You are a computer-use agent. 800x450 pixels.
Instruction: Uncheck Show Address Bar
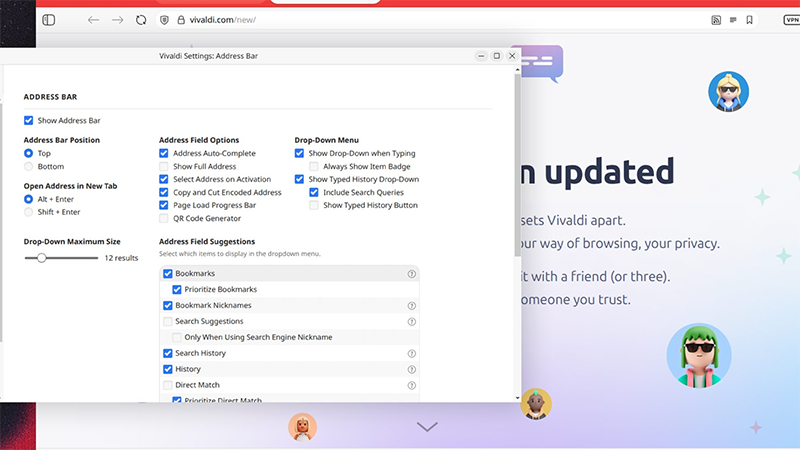click(29, 120)
